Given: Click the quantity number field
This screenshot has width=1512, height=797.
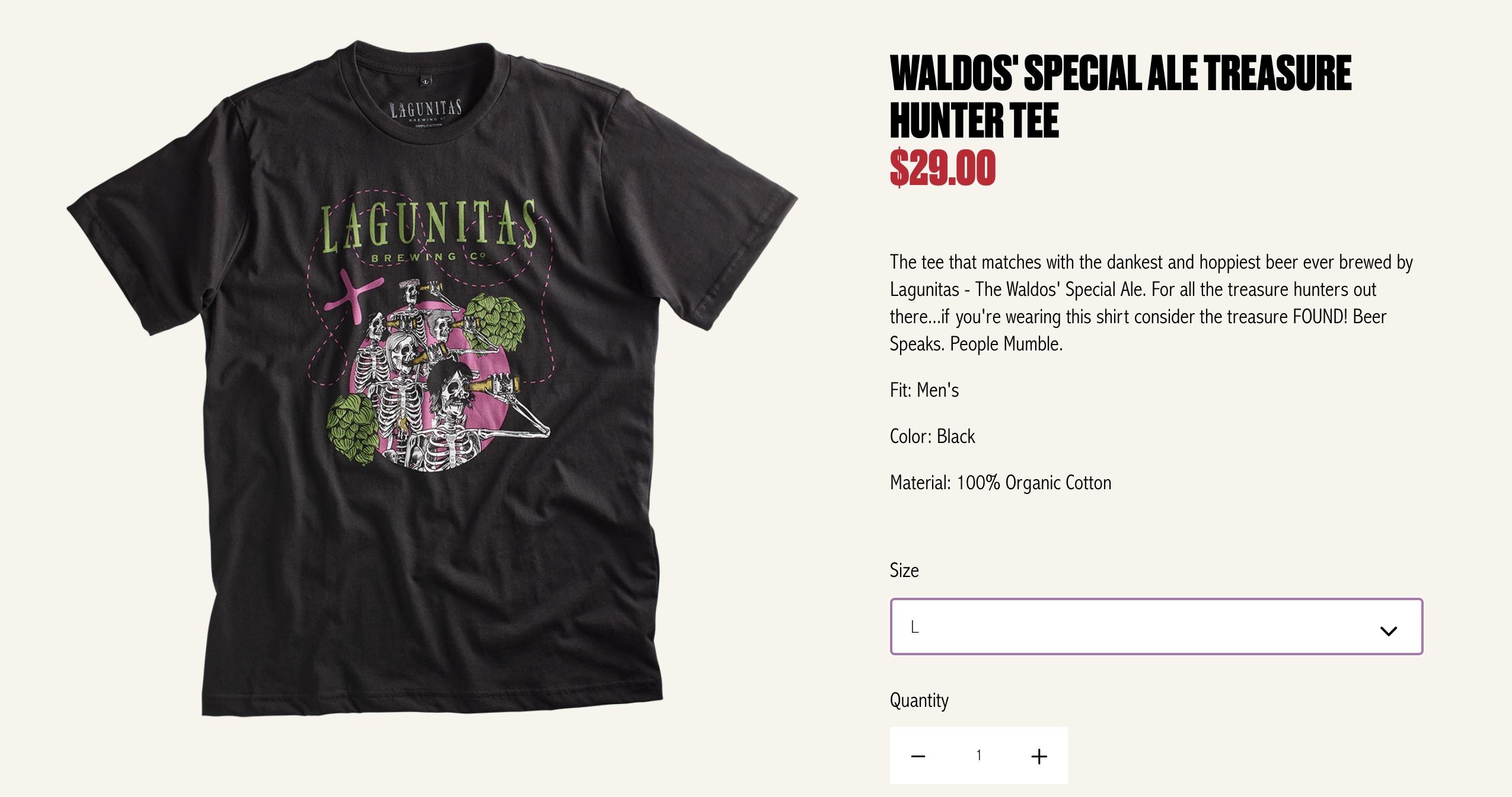Looking at the screenshot, I should (x=979, y=755).
